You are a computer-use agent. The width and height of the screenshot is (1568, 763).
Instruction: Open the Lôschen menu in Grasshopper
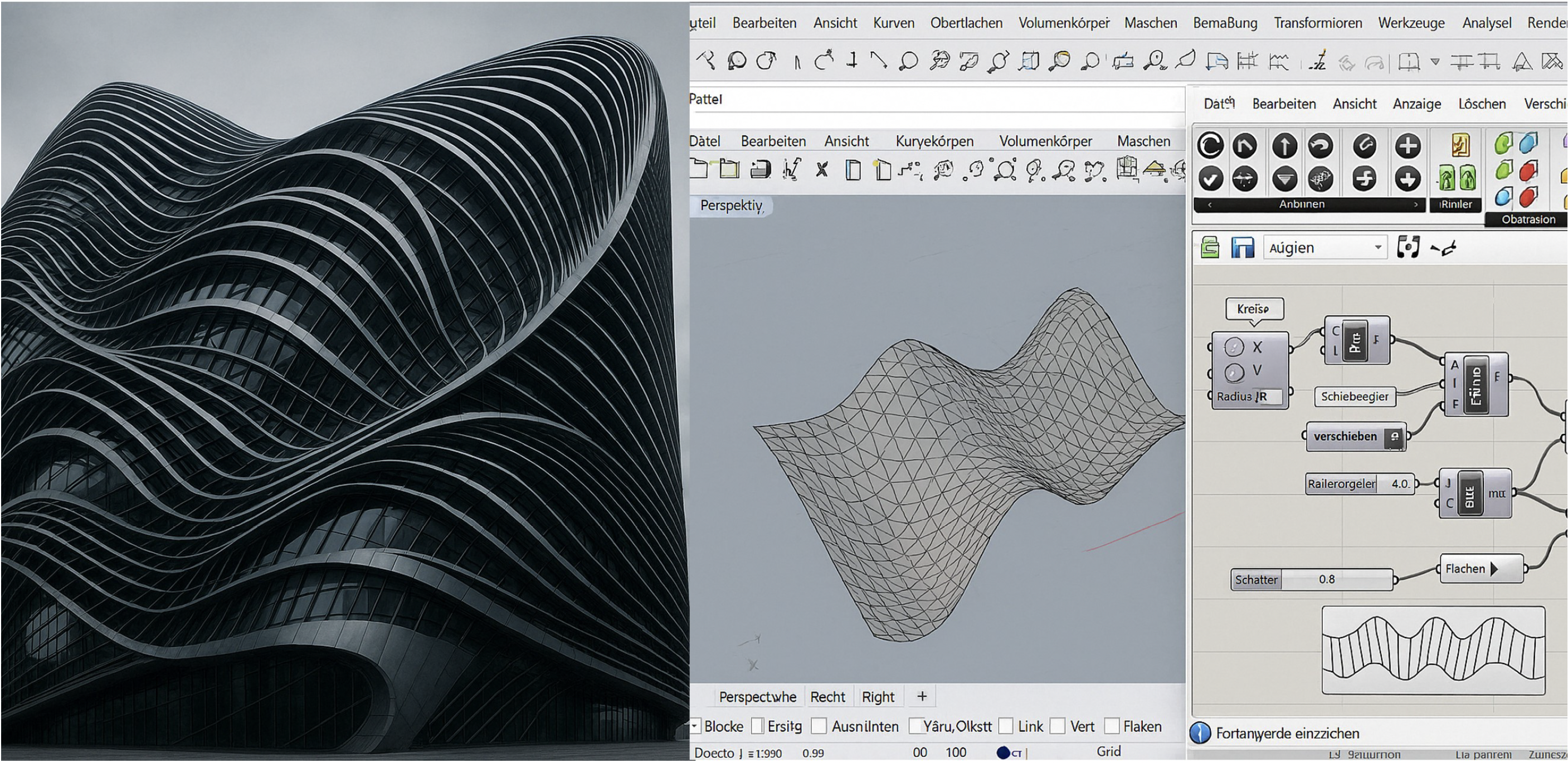coord(1482,104)
